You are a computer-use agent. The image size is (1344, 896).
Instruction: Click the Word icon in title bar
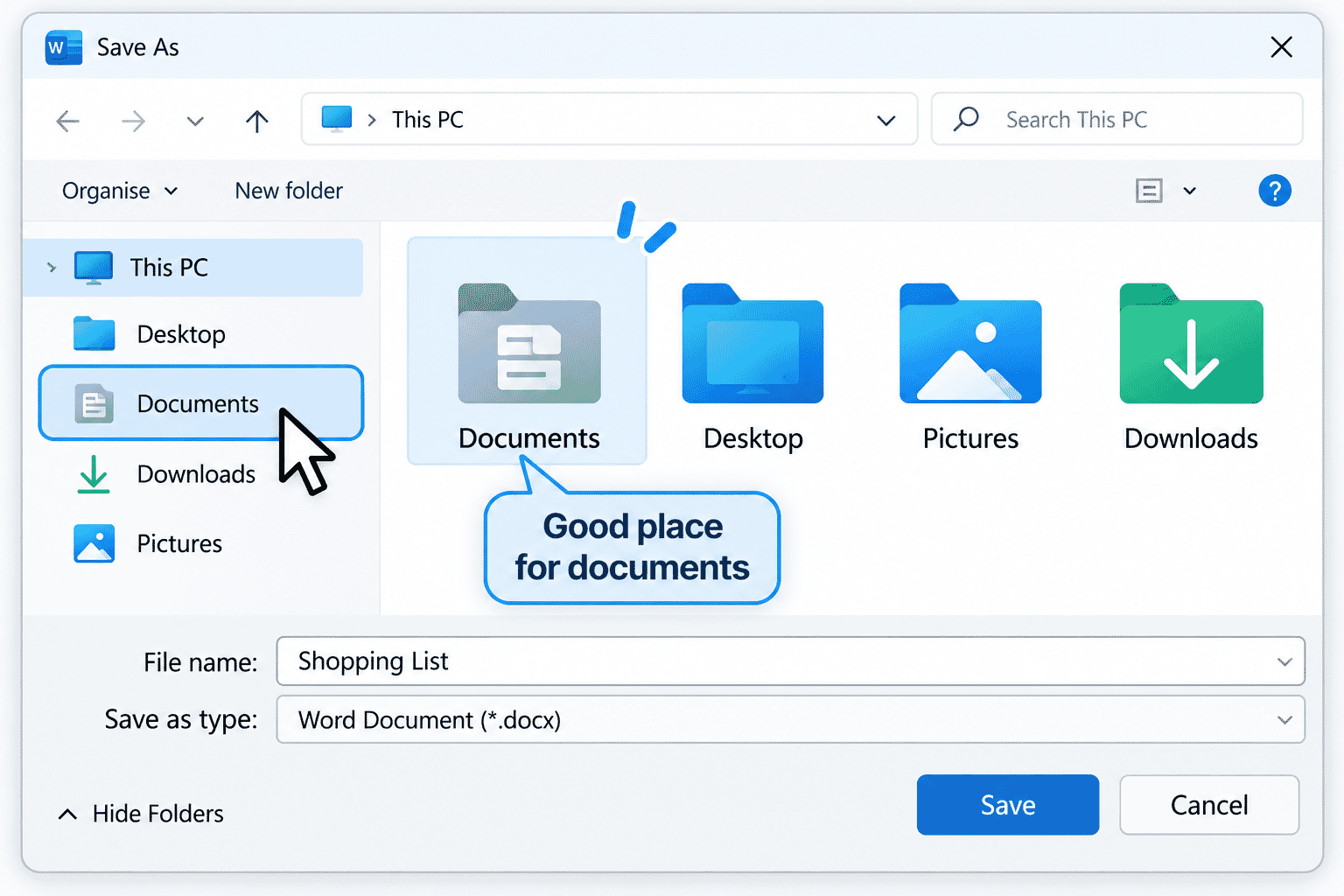coord(63,47)
